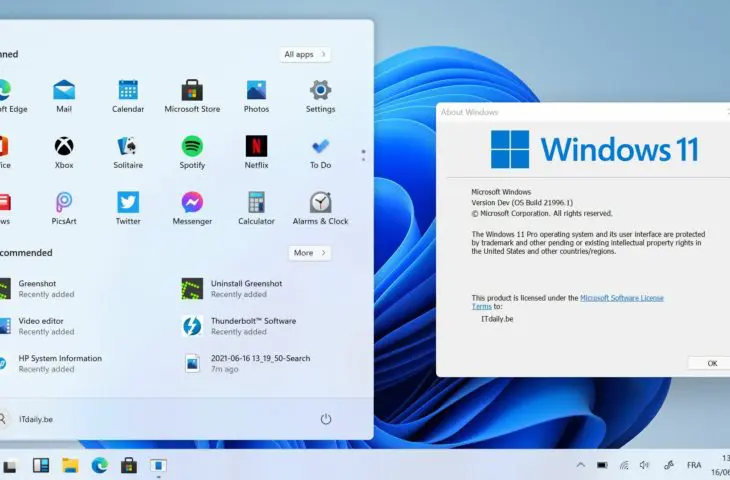This screenshot has height=480, width=730.
Task: Show hidden tray icons chevron
Action: click(581, 465)
